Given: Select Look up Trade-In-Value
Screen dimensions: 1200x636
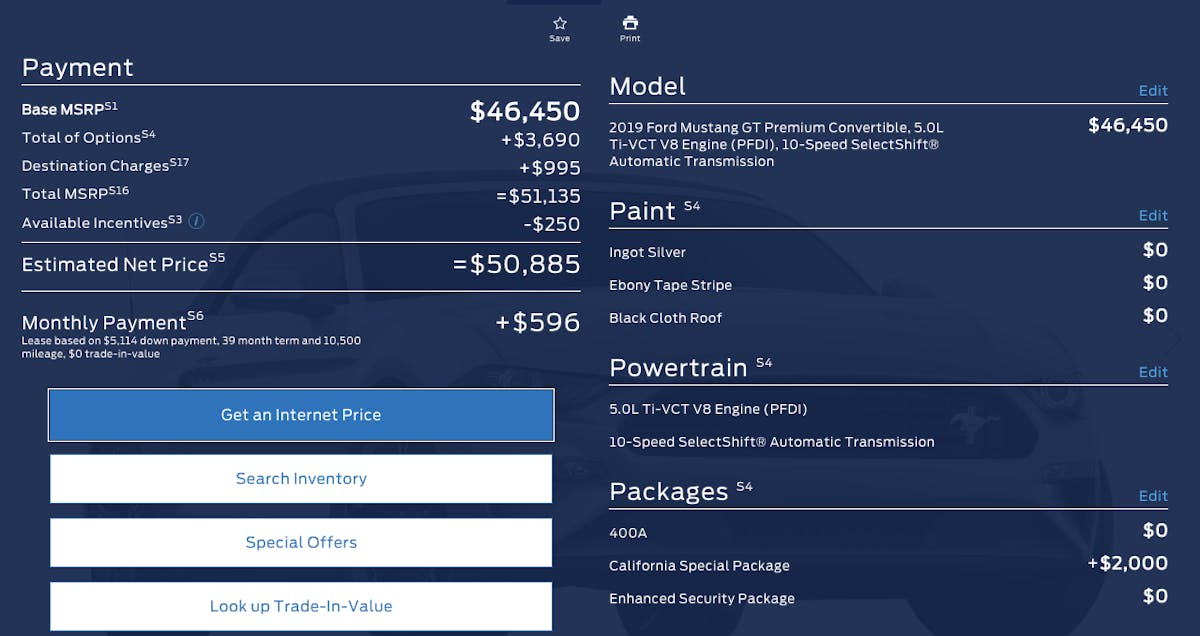Looking at the screenshot, I should pyautogui.click(x=301, y=607).
